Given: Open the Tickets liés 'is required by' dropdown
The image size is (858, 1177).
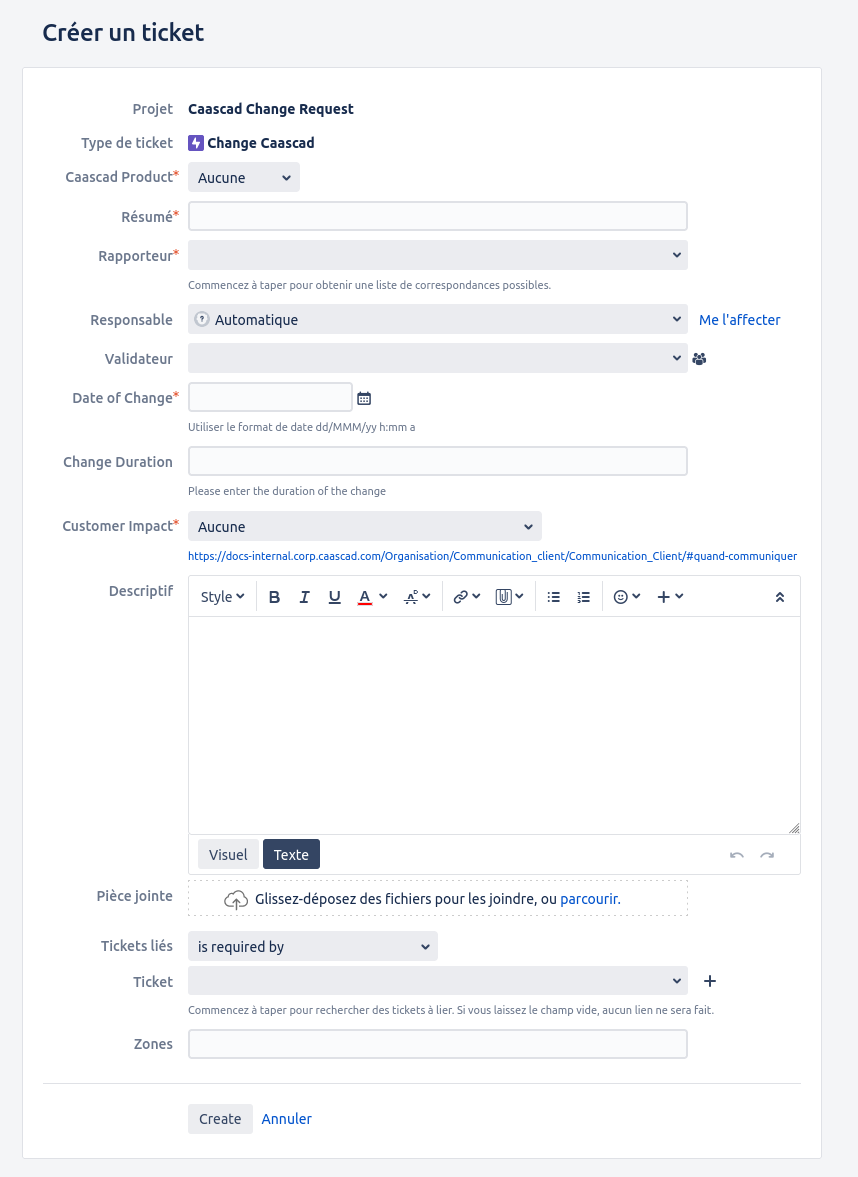Looking at the screenshot, I should coord(312,947).
